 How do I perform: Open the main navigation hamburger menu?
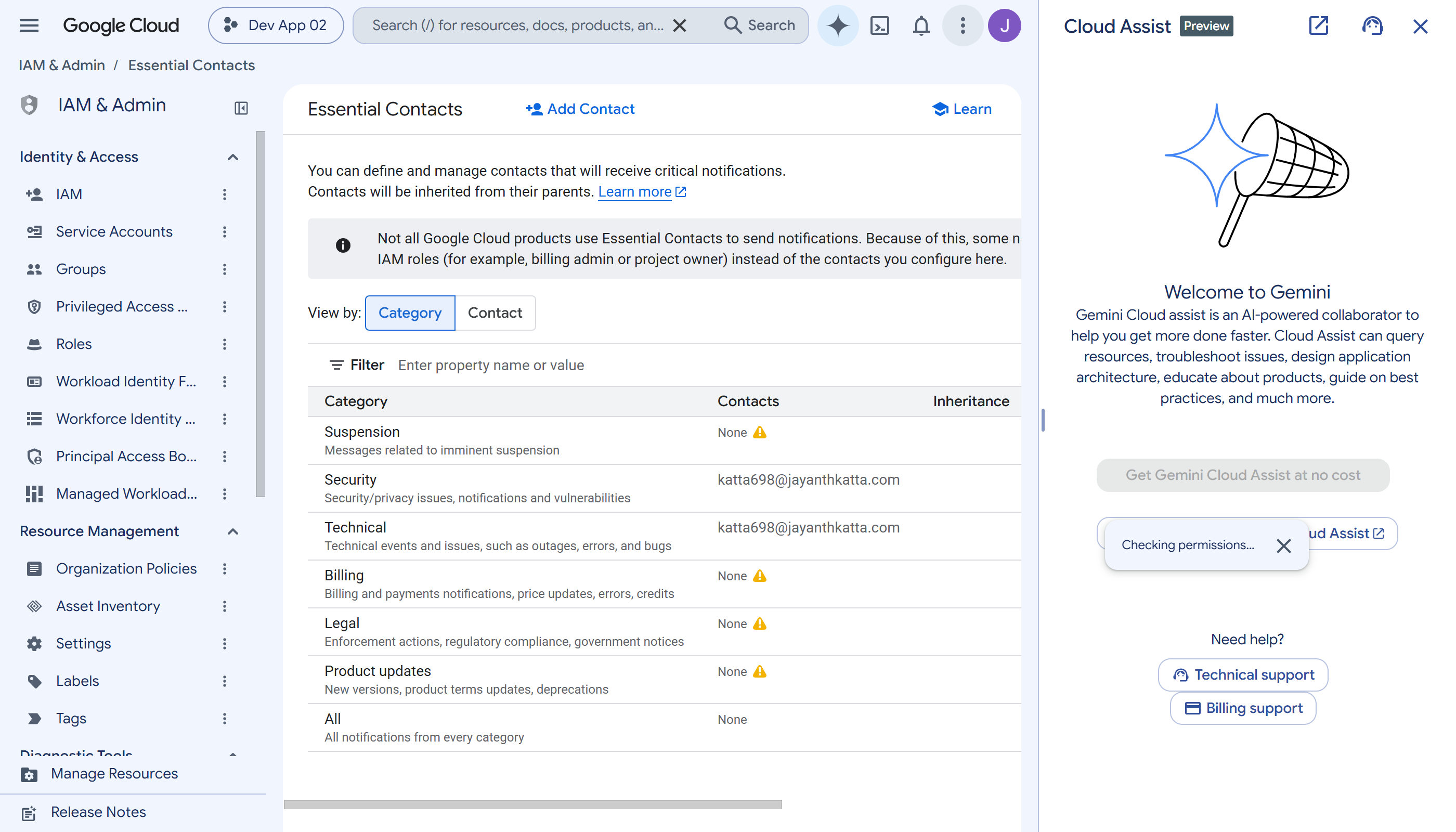(x=29, y=25)
